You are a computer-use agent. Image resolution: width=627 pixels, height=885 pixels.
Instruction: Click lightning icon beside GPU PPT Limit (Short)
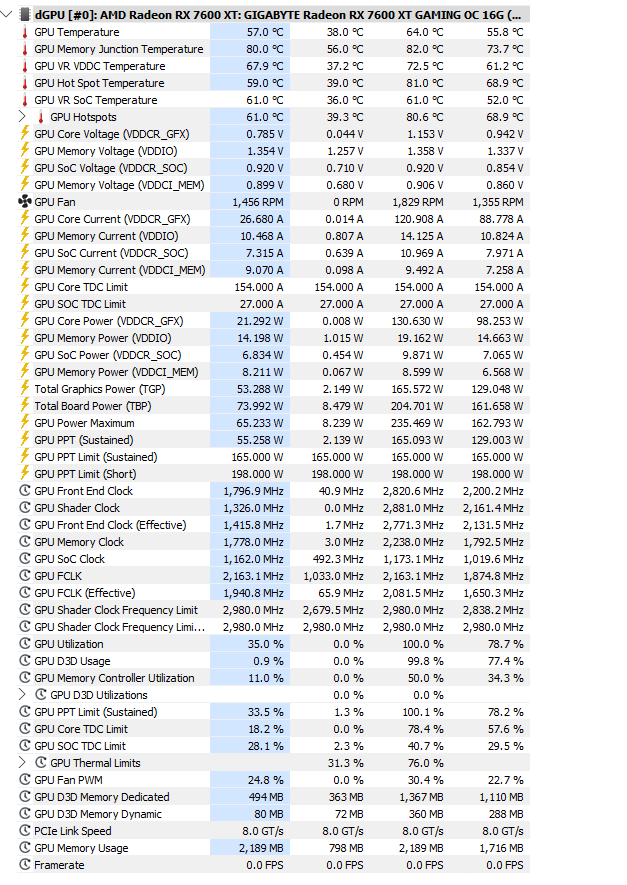[25, 474]
